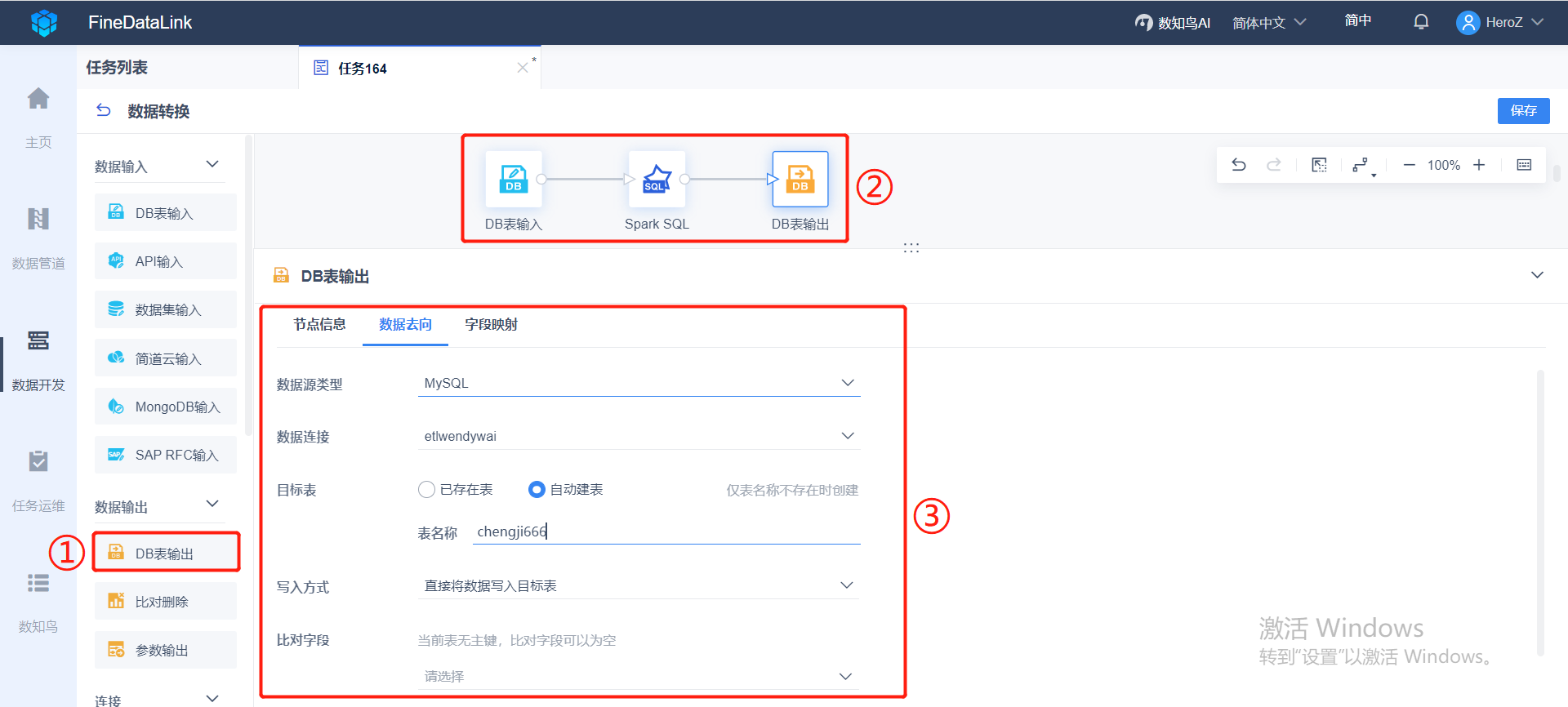Open the 简体中文 language dropdown
1568x707 pixels.
(1269, 23)
